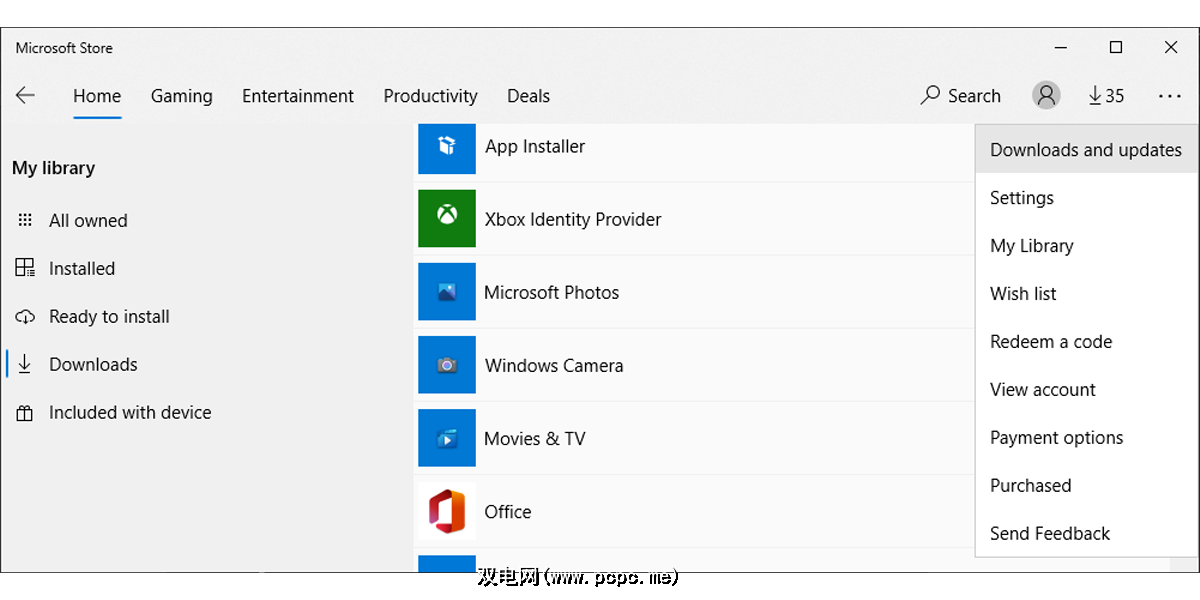Click the Microsoft Photos app icon
Screen dimensions: 1200x600
pyautogui.click(x=447, y=292)
